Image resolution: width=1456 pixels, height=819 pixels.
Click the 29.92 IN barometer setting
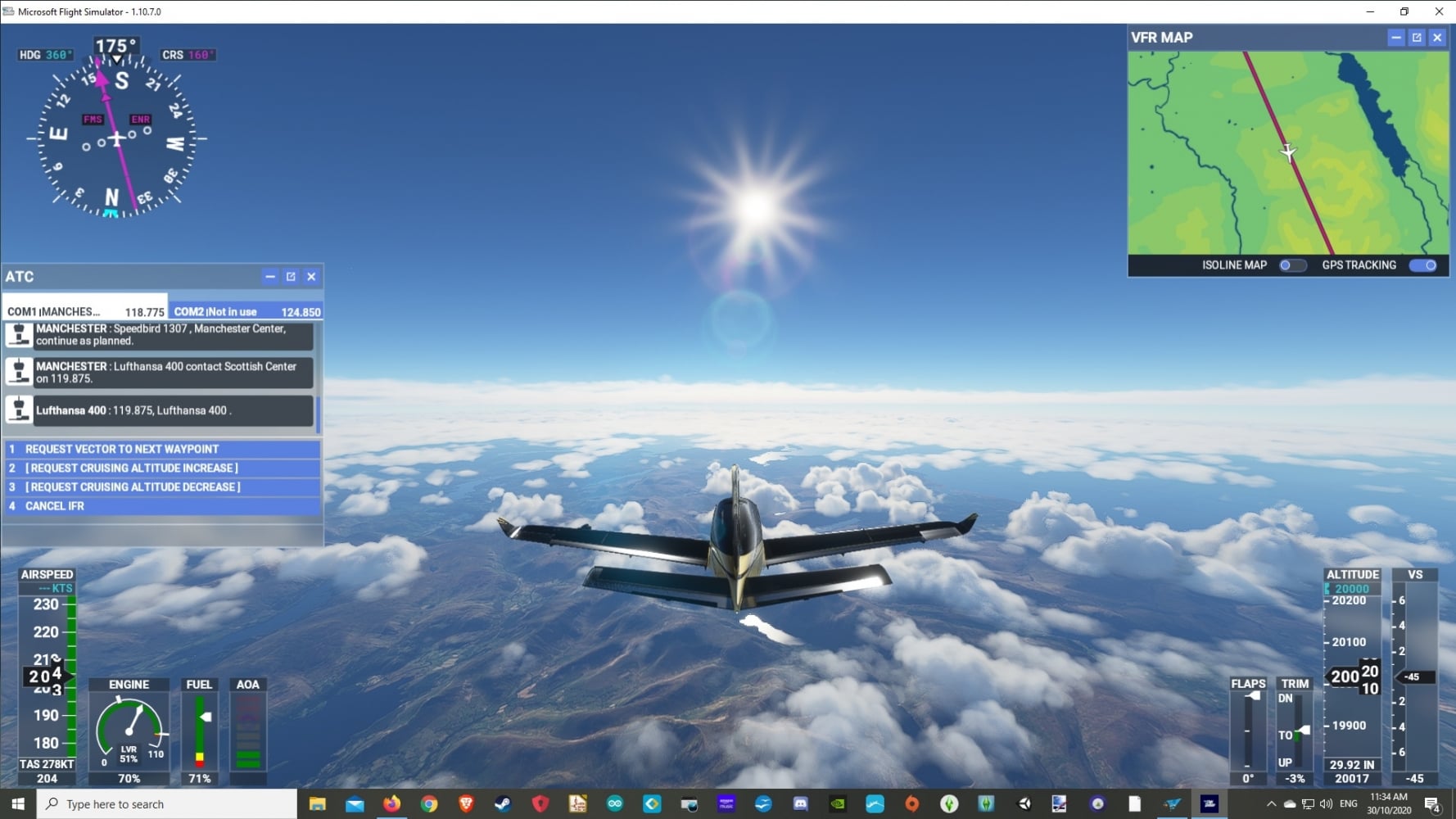pyautogui.click(x=1352, y=764)
